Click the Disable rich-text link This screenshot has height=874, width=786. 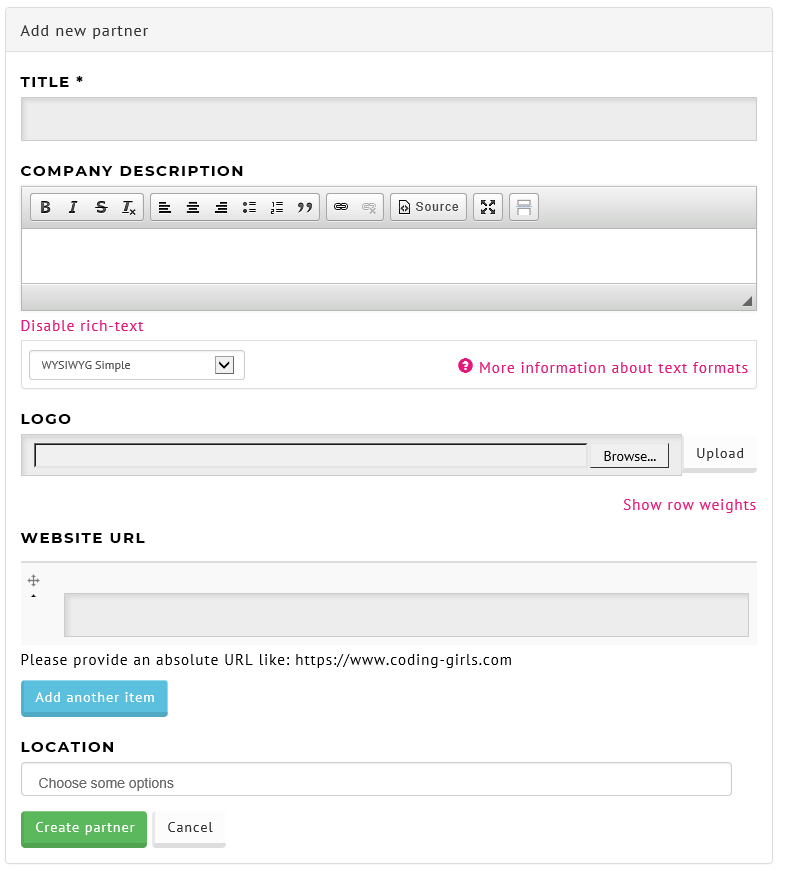pyautogui.click(x=82, y=326)
